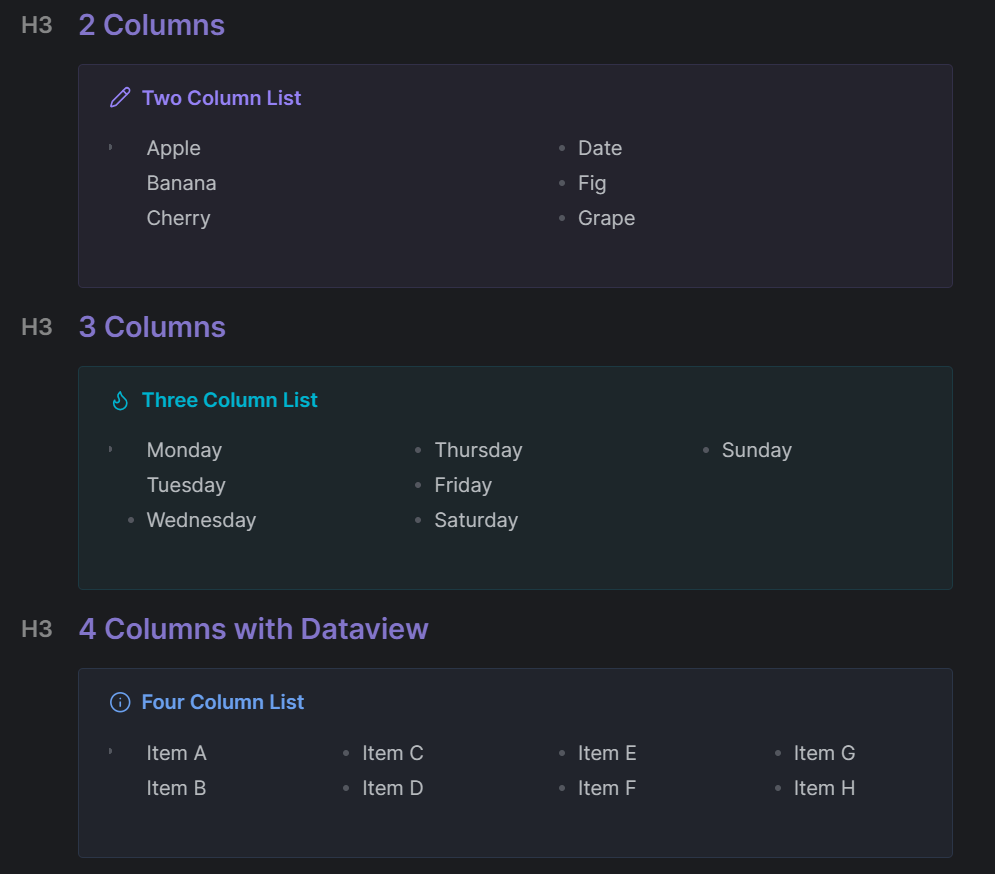Click the bullet point before Wednesday
Viewport: 995px width, 874px height.
(x=131, y=521)
